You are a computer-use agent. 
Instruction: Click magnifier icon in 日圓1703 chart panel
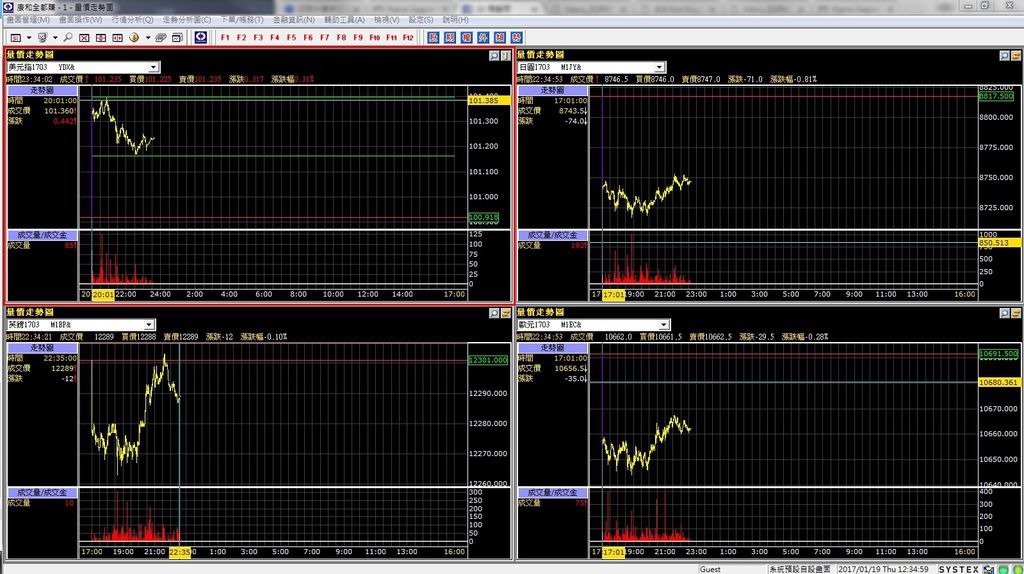pos(1005,56)
